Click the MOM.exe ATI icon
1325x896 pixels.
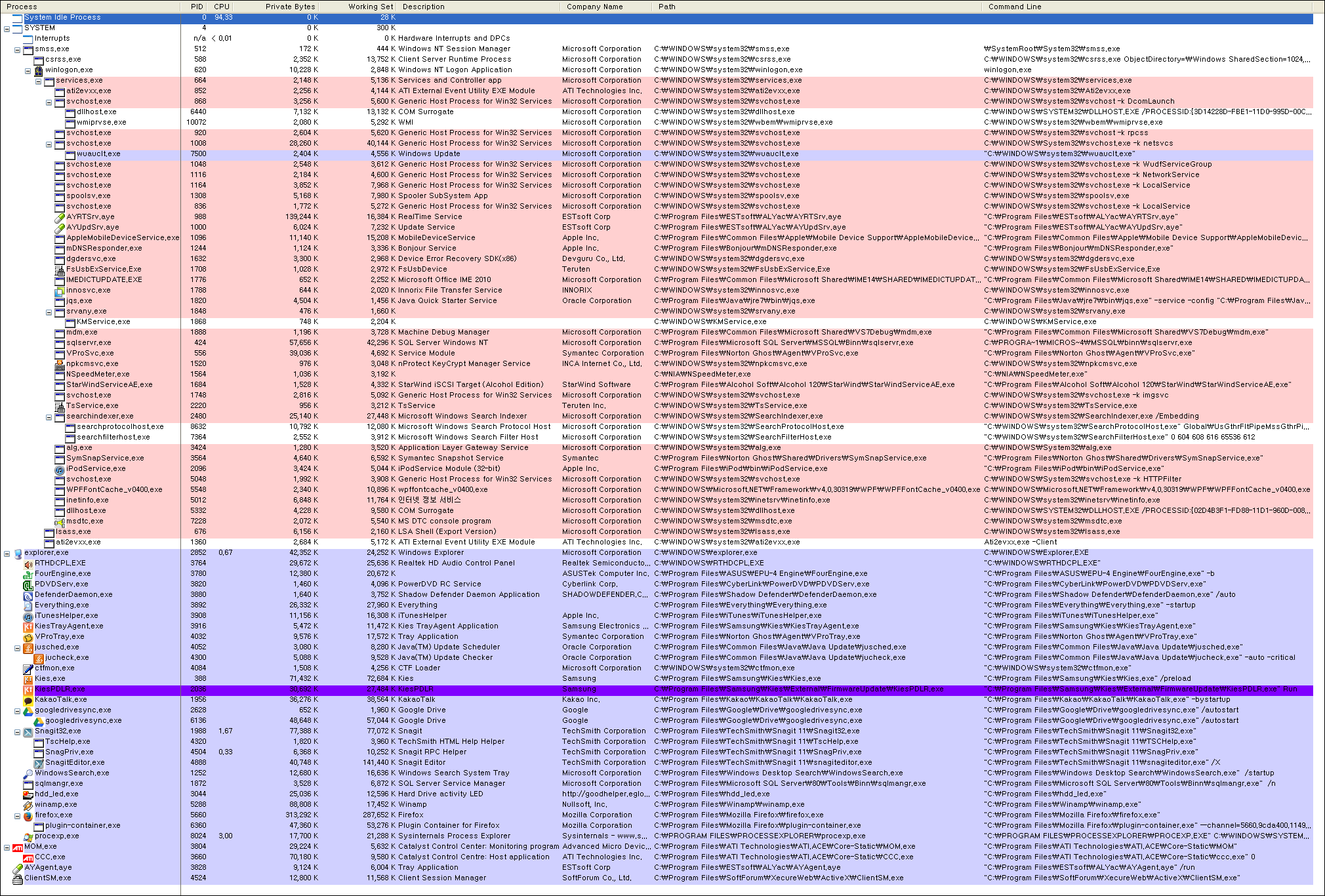tap(18, 847)
